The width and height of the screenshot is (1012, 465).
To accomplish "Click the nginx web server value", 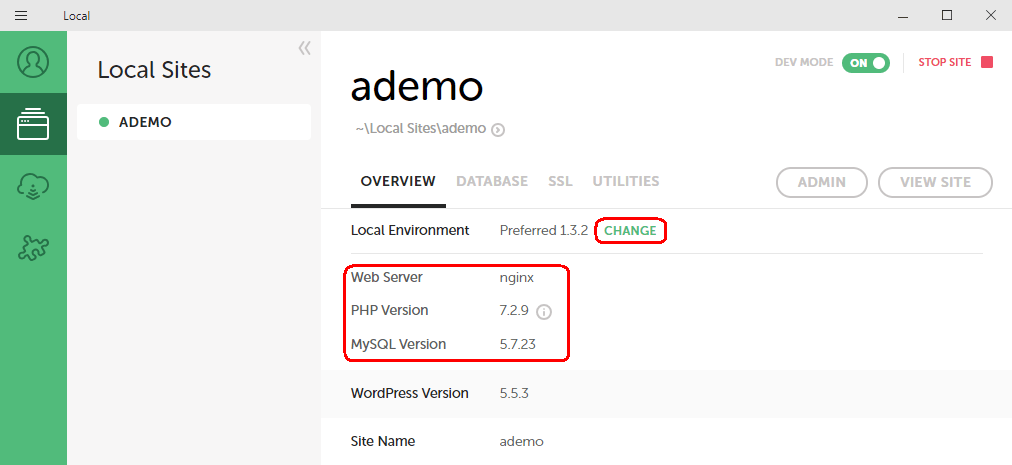I will 517,278.
